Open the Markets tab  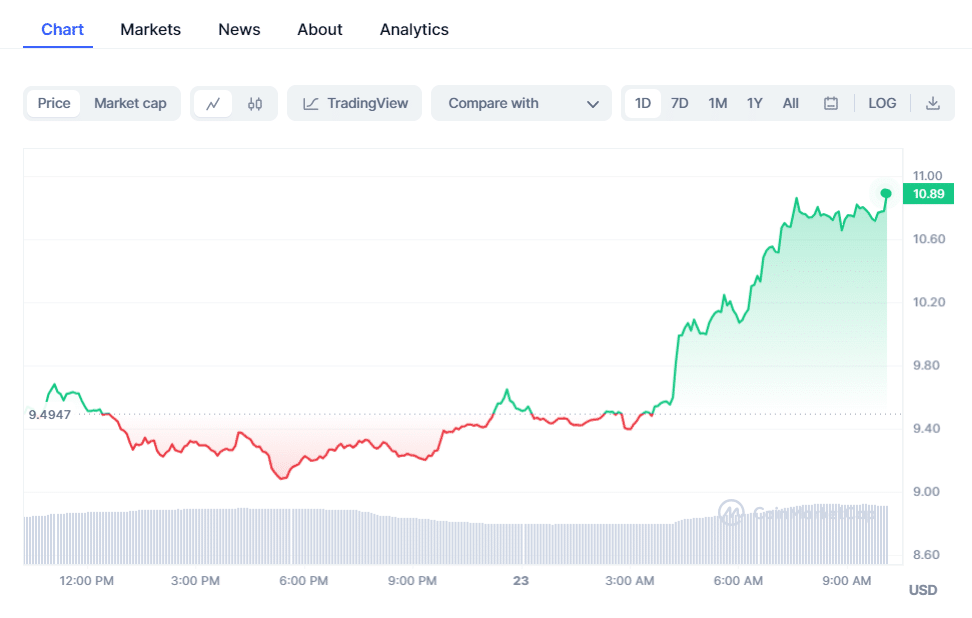150,29
